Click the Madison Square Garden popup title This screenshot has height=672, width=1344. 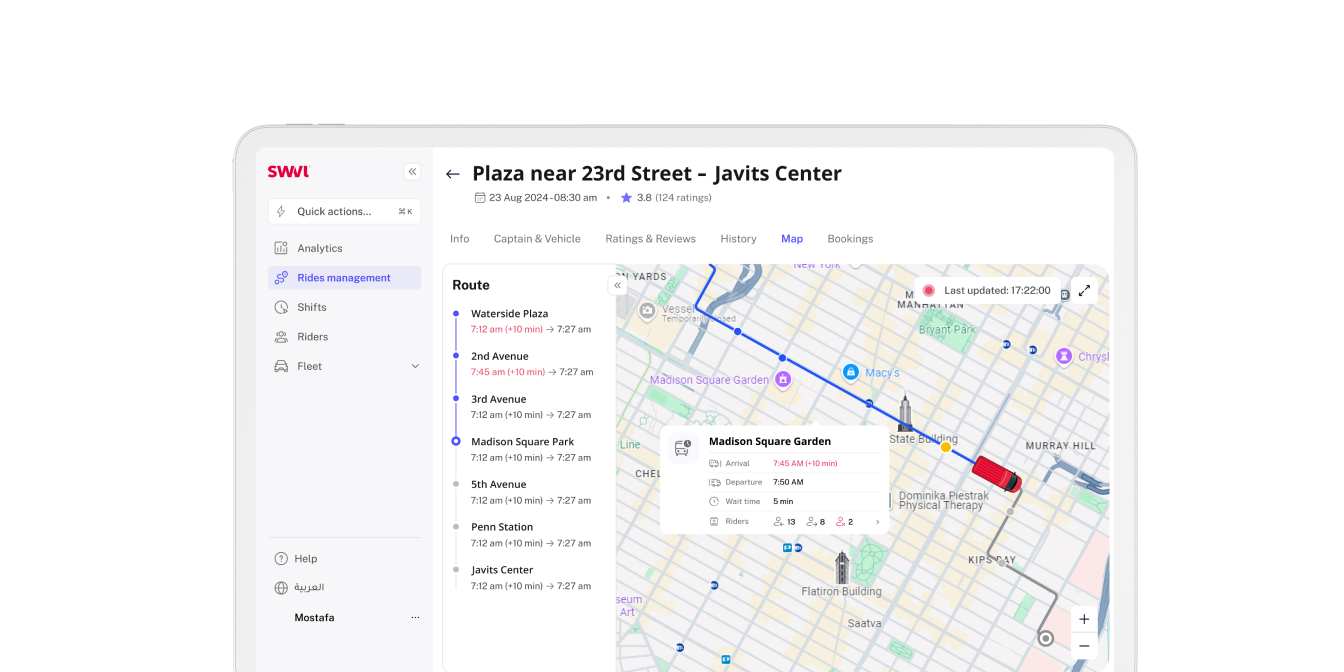tap(770, 441)
